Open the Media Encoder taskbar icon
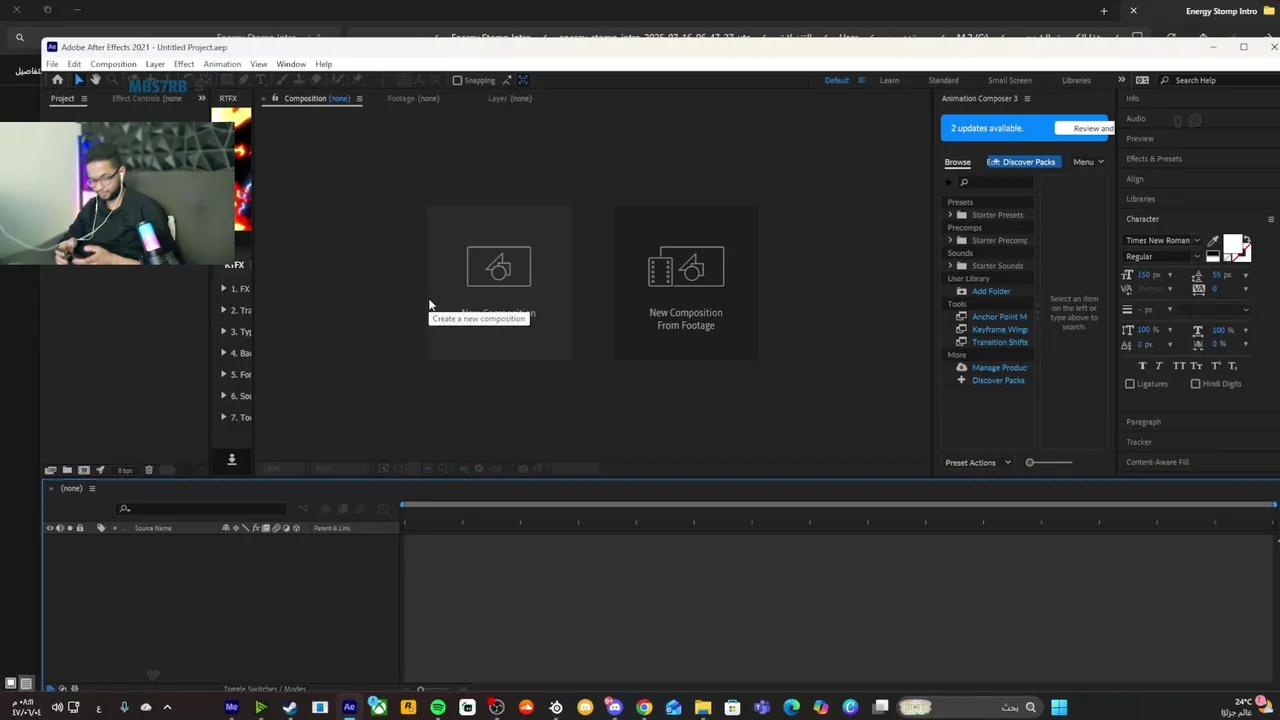The image size is (1280, 720). pyautogui.click(x=231, y=708)
